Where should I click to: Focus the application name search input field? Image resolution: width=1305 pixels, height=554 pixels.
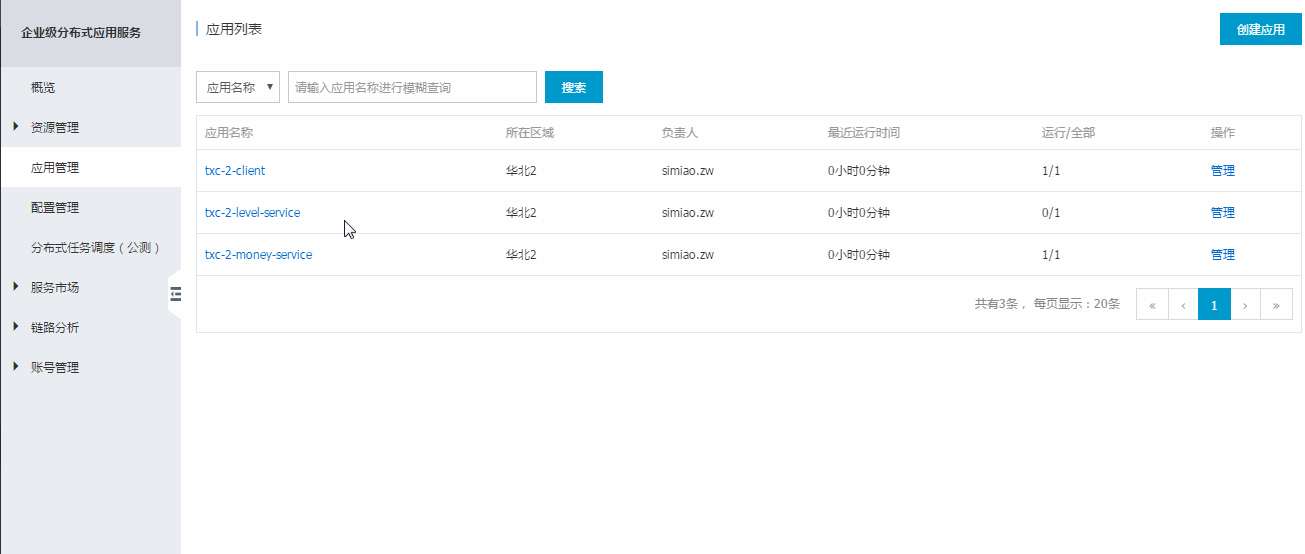coord(412,87)
